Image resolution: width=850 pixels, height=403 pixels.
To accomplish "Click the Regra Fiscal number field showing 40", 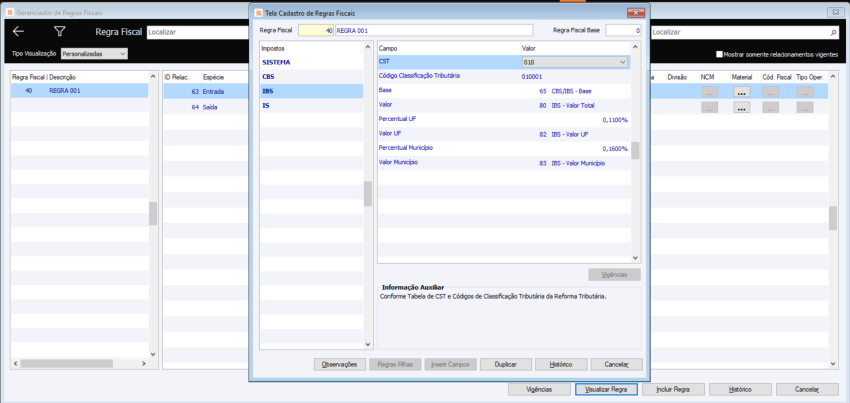I will click(x=315, y=31).
